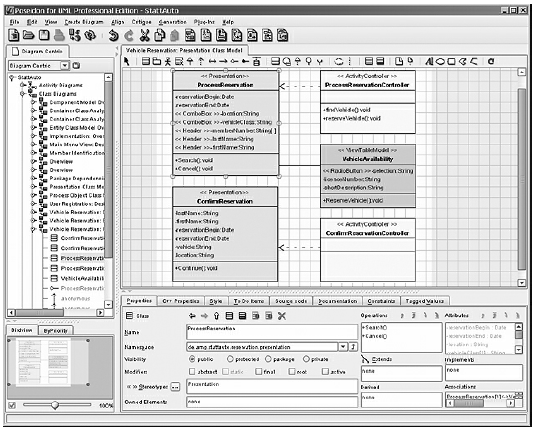Screen dimensions: 537x433
Task: Click the birdview zoom slider handle
Action: pyautogui.click(x=54, y=405)
